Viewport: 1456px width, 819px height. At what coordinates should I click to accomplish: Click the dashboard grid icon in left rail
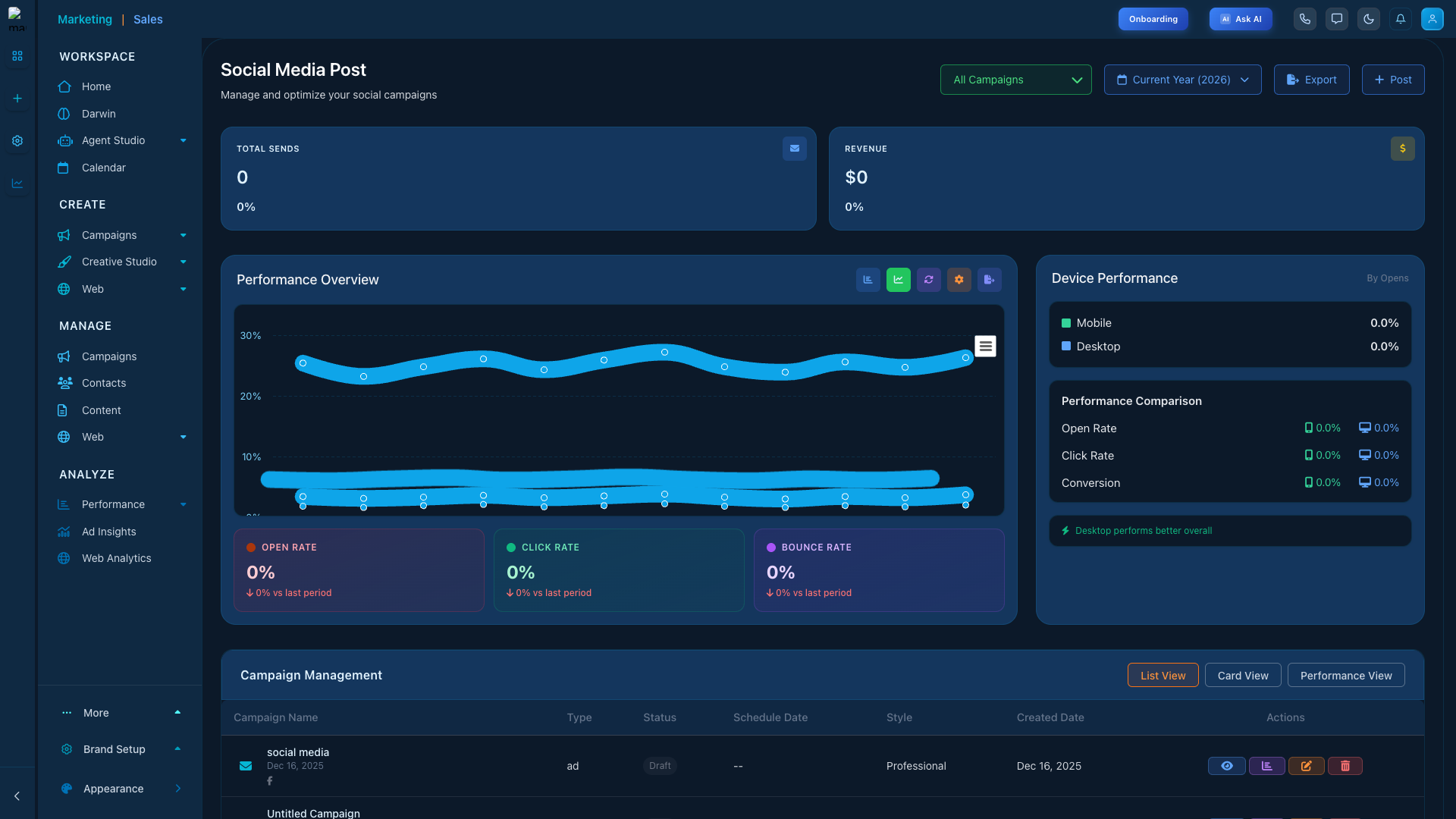pos(17,56)
